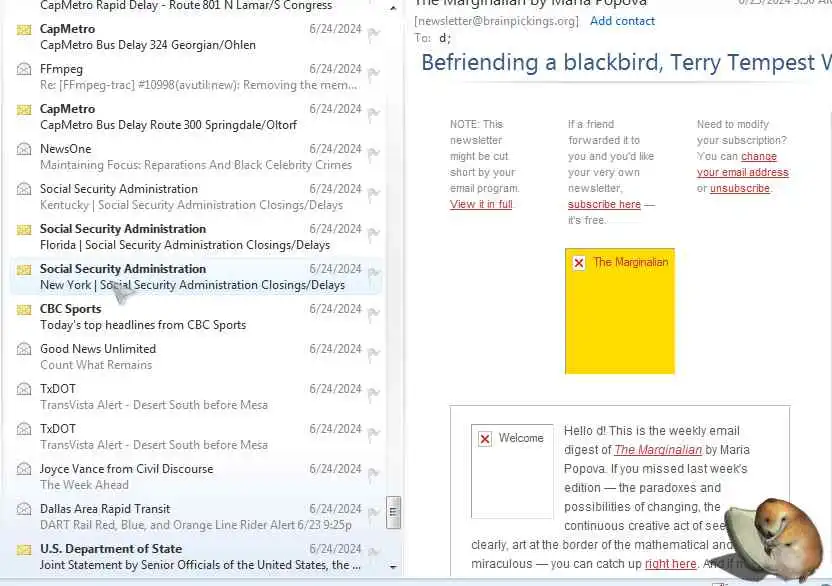The height and width of the screenshot is (586, 832).
Task: Select Kentucky Social Security Closings/Delays email
Action: 196,197
